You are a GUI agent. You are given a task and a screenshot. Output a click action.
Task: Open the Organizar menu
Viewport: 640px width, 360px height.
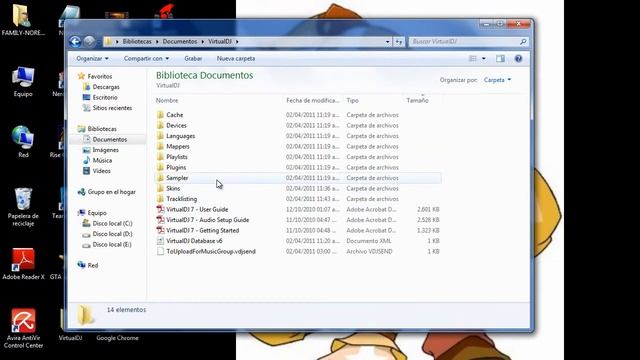click(92, 59)
